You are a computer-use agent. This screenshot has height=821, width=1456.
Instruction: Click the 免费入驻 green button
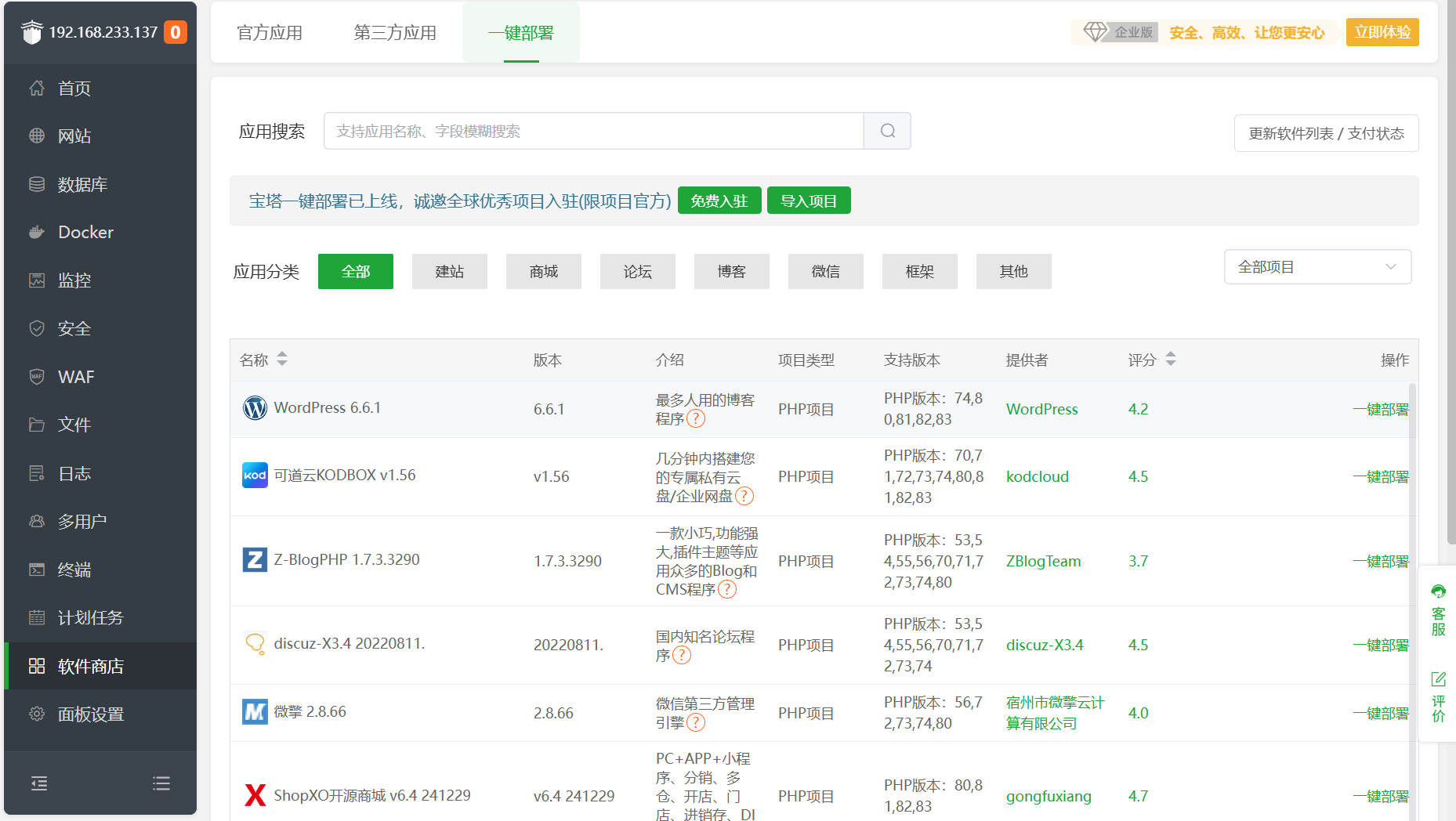[x=719, y=201]
